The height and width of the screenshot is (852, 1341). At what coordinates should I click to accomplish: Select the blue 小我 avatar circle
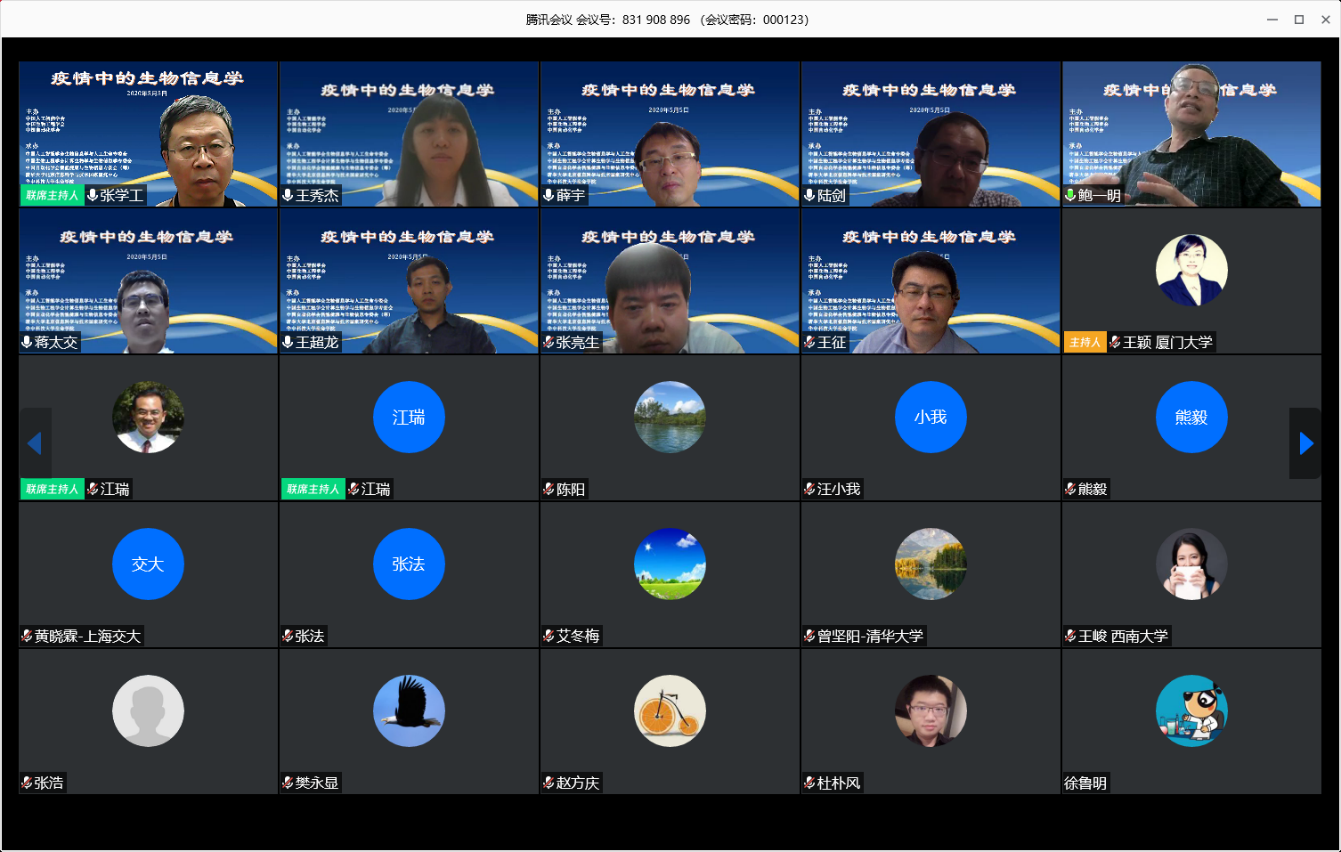click(x=930, y=417)
